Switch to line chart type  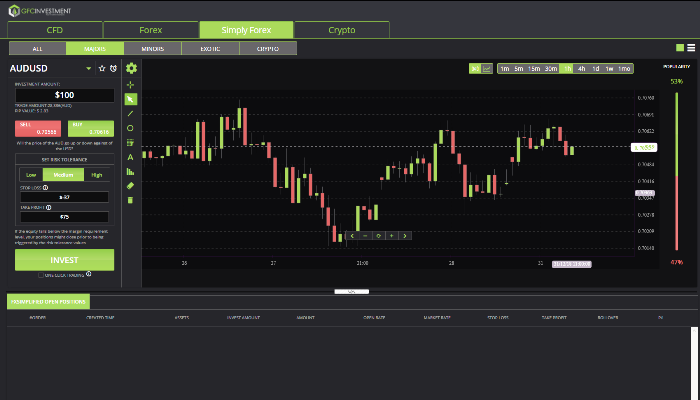tap(487, 69)
